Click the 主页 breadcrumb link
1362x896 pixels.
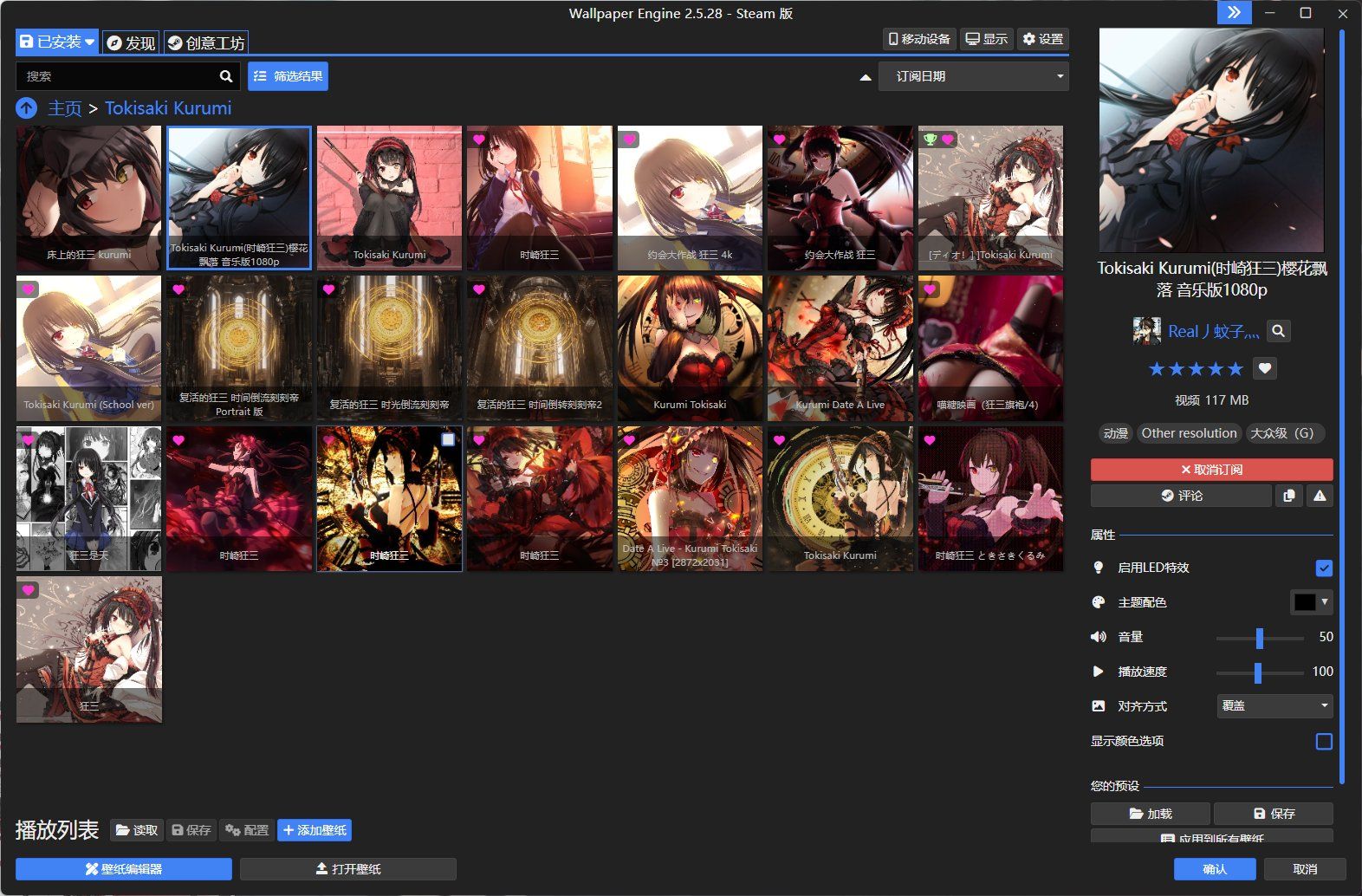point(64,108)
